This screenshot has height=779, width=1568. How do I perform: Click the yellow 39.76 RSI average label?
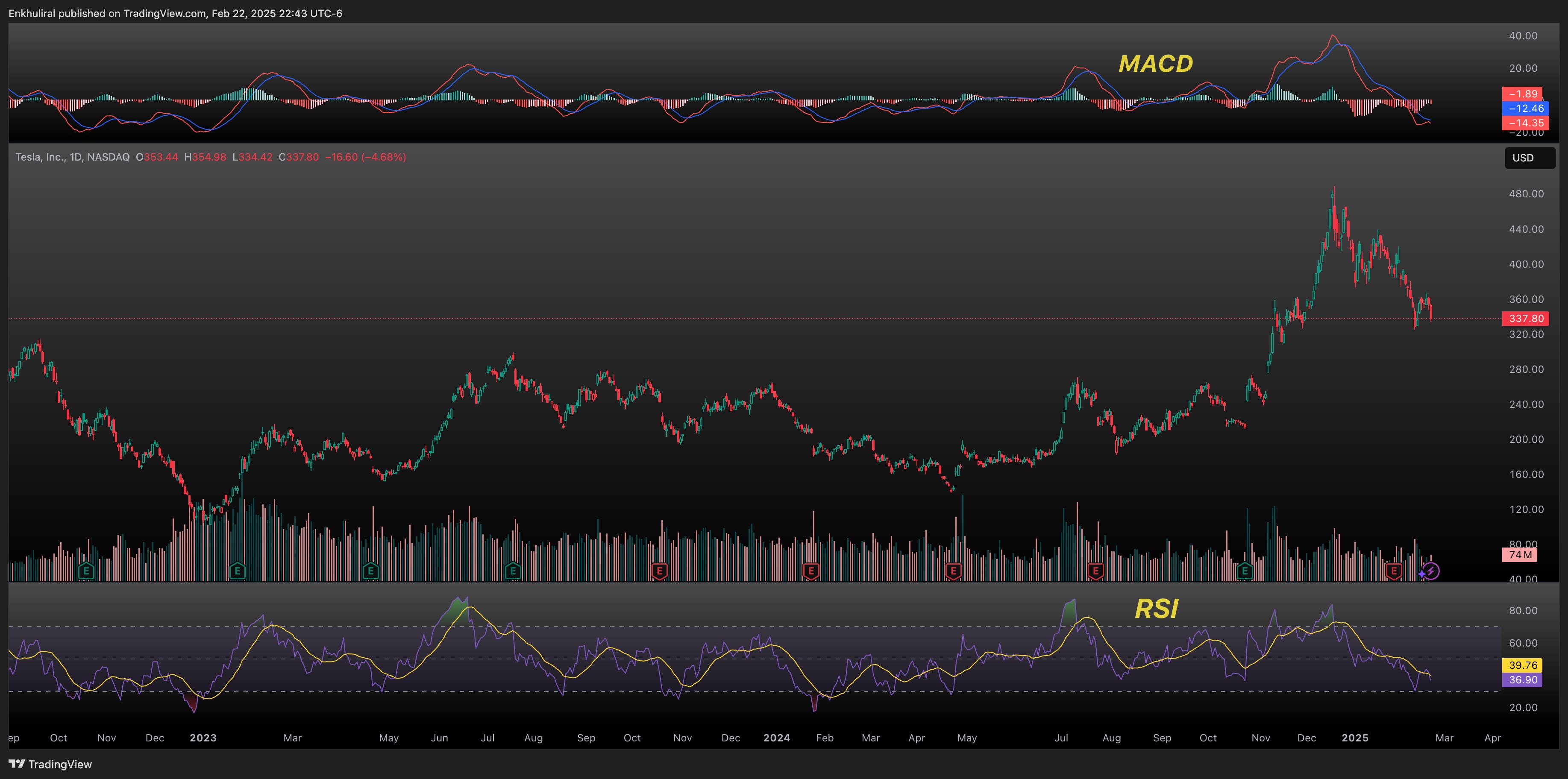pyautogui.click(x=1522, y=665)
